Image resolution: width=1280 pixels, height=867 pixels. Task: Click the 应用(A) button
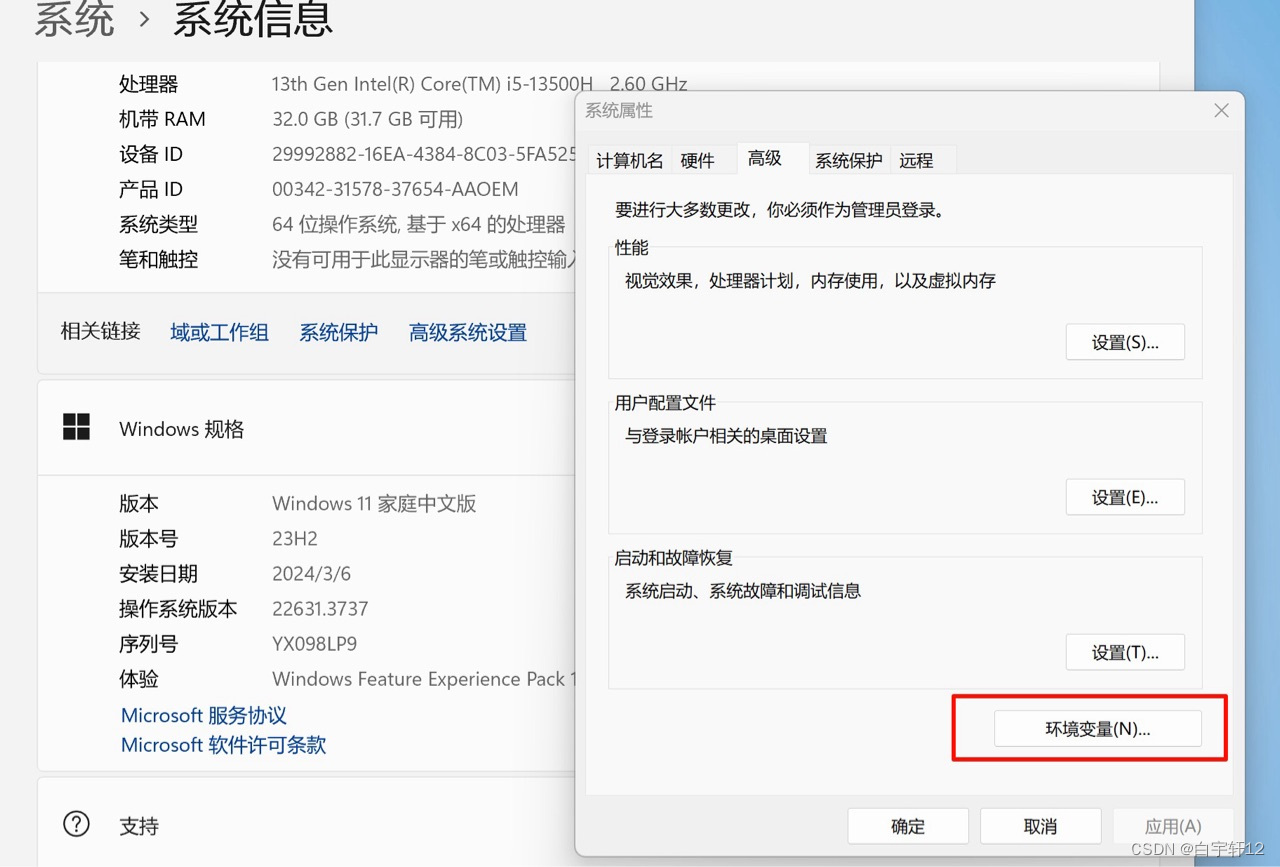click(x=1172, y=826)
